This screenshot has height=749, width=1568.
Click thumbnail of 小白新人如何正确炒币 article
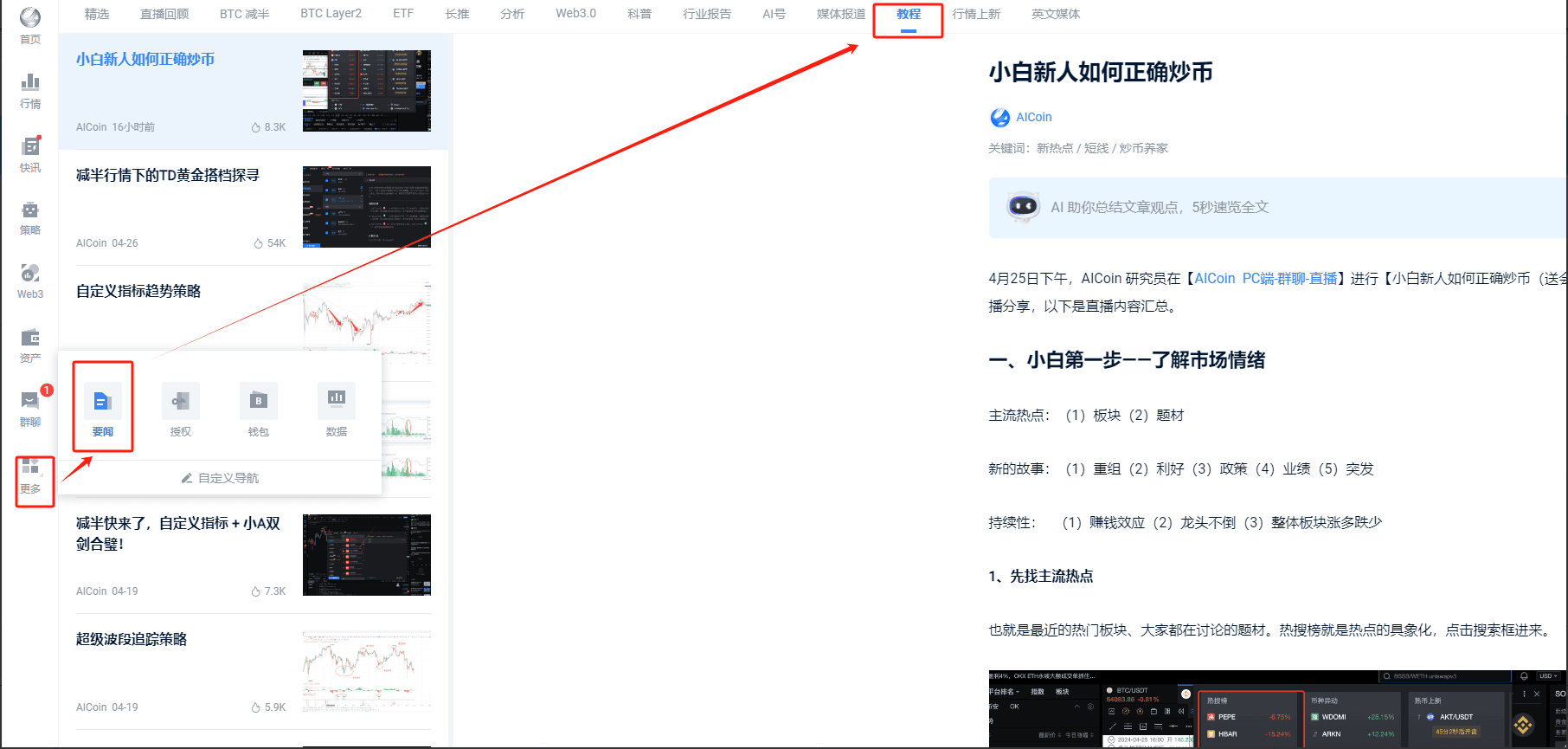click(x=367, y=91)
